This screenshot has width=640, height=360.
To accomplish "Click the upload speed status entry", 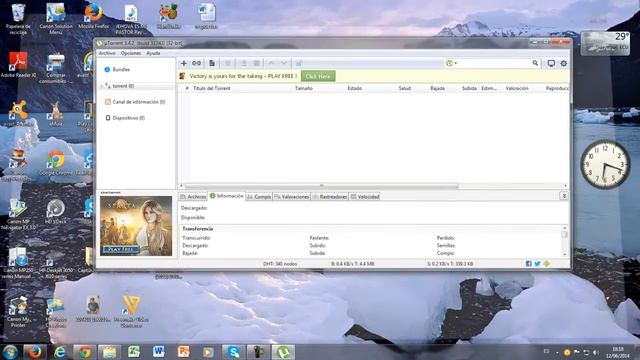I will [450, 264].
